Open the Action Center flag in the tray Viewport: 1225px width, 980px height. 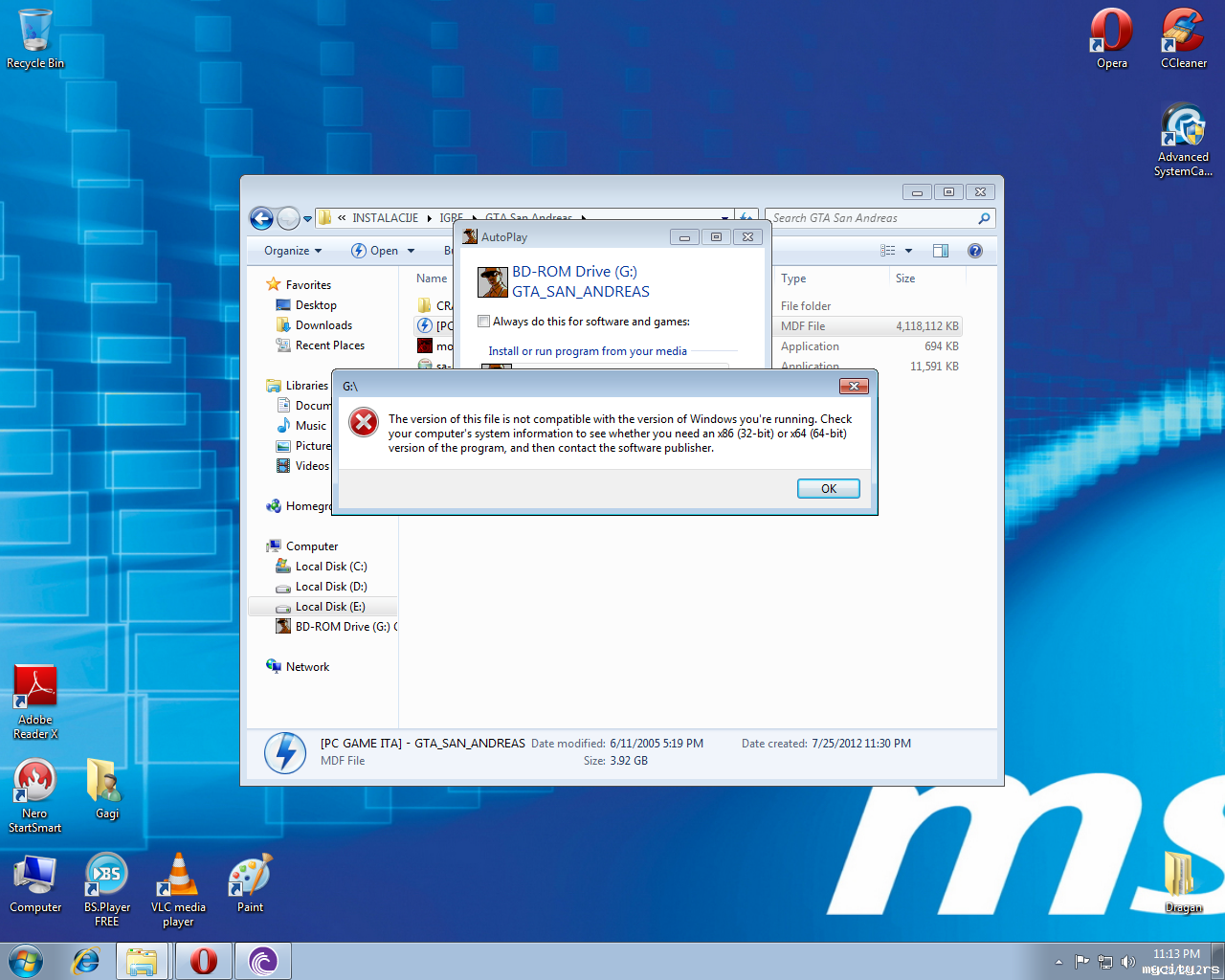click(x=1081, y=962)
